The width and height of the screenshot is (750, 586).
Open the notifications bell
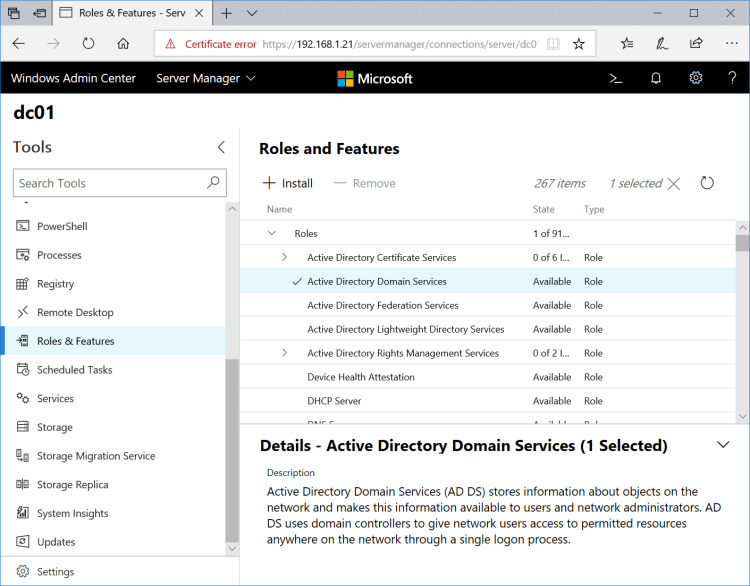pyautogui.click(x=656, y=78)
